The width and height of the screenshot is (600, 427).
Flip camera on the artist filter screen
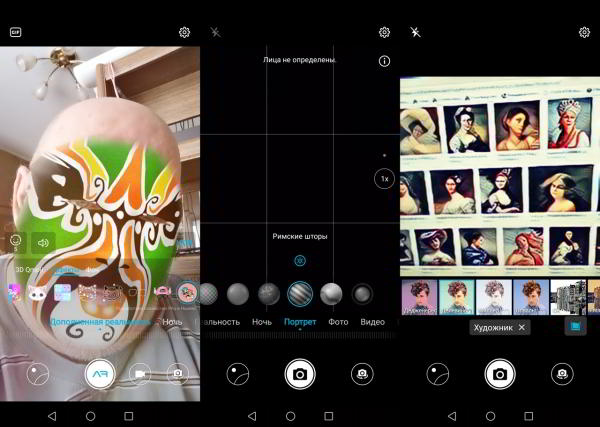pos(562,374)
